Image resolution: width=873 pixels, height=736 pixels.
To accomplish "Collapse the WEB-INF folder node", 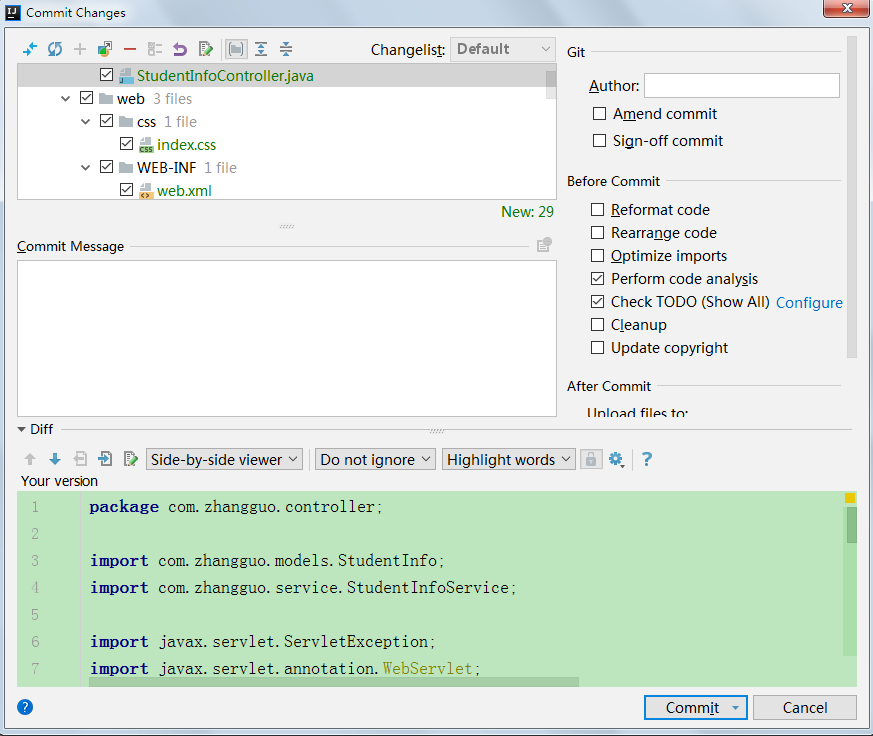I will pyautogui.click(x=86, y=168).
